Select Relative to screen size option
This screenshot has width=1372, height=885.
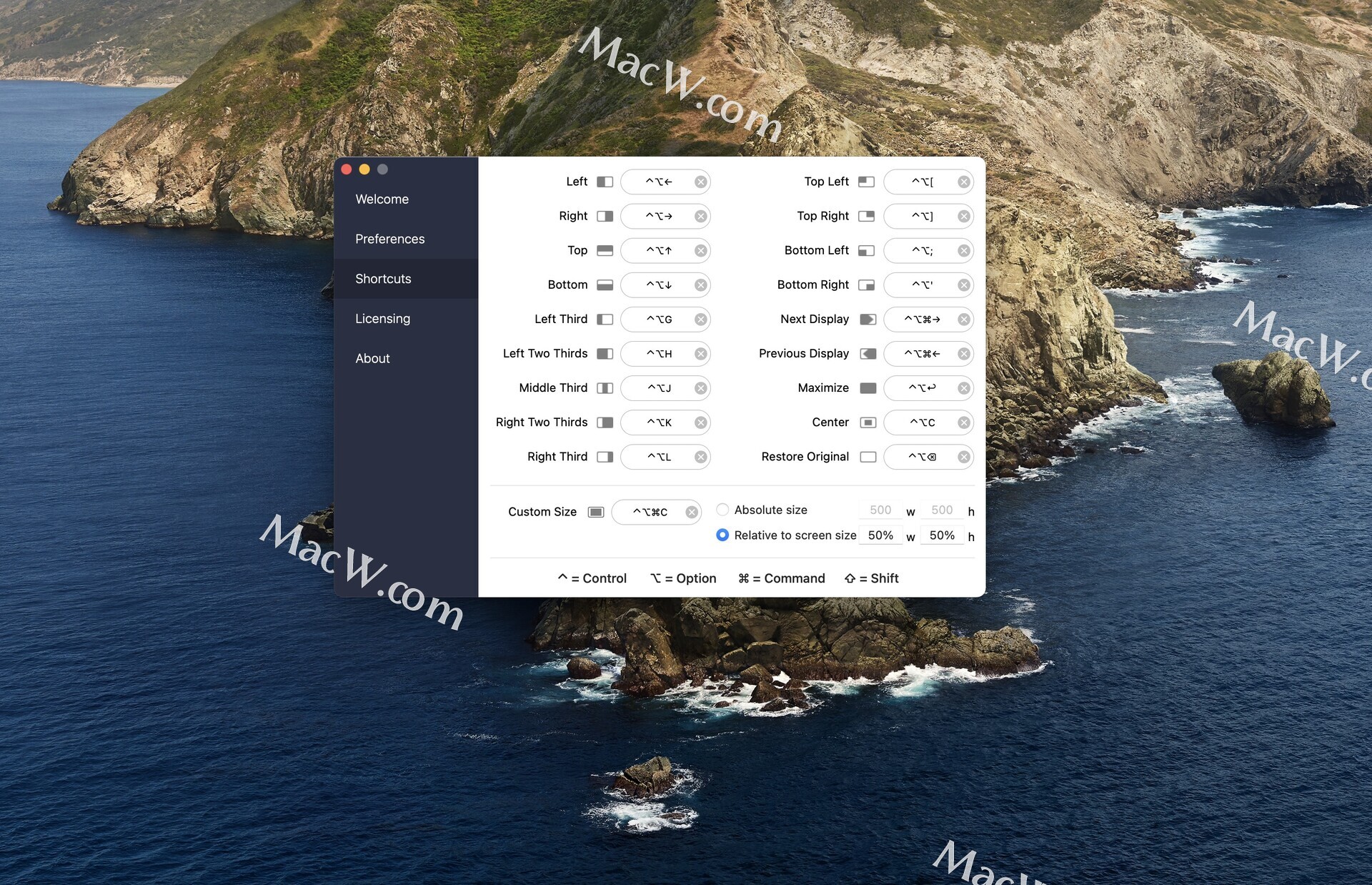[x=722, y=535]
